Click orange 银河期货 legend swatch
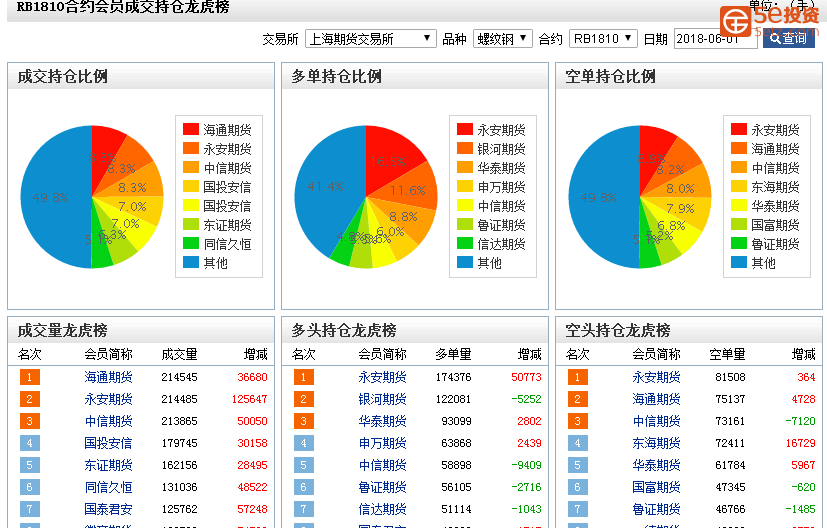 click(465, 148)
